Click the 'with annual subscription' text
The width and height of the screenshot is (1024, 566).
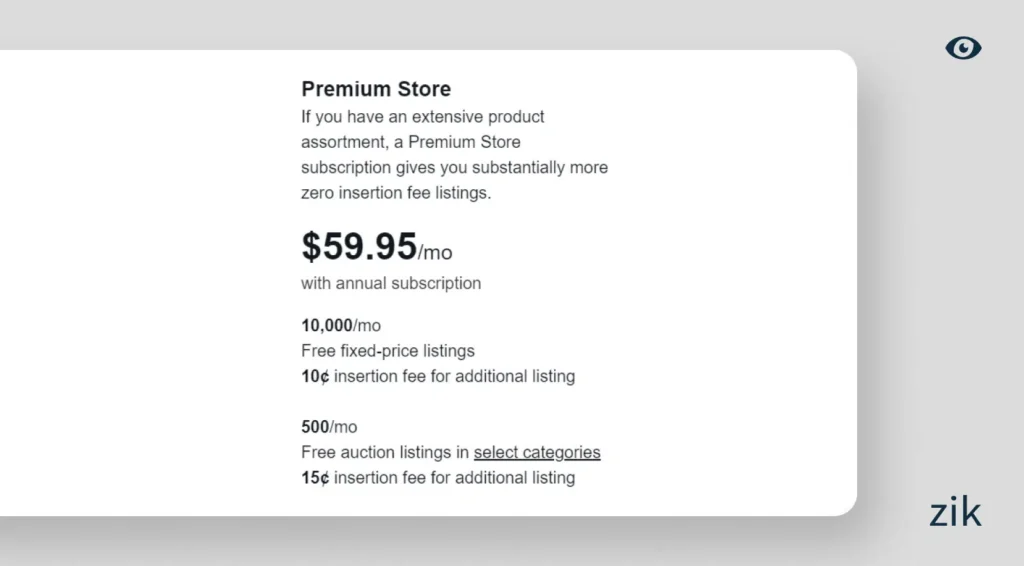391,283
